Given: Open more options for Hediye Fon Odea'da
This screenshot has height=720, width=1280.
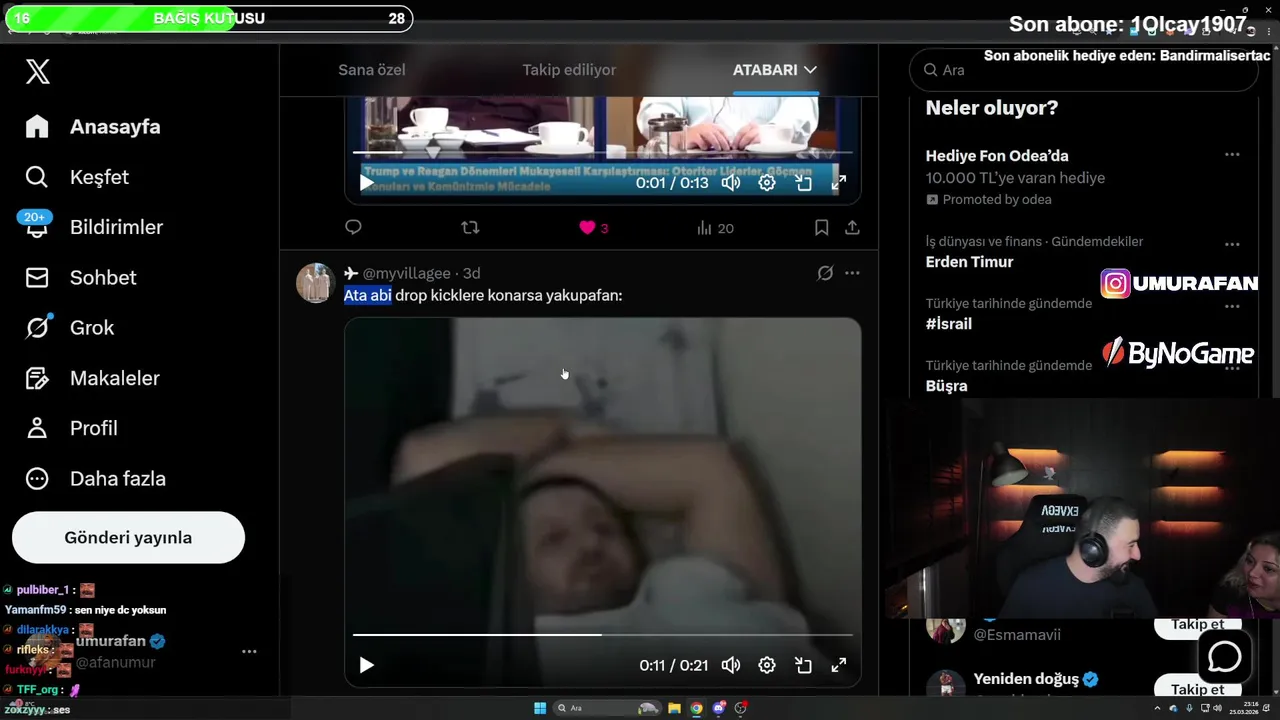Looking at the screenshot, I should (1232, 155).
